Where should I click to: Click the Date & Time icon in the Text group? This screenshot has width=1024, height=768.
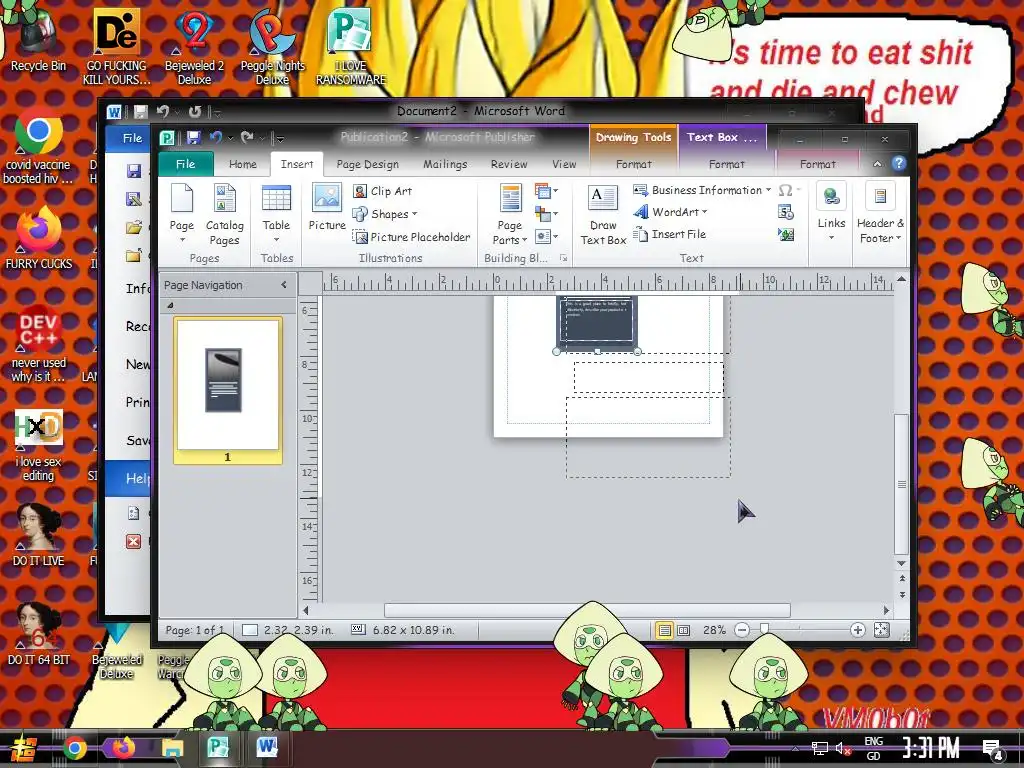[786, 212]
